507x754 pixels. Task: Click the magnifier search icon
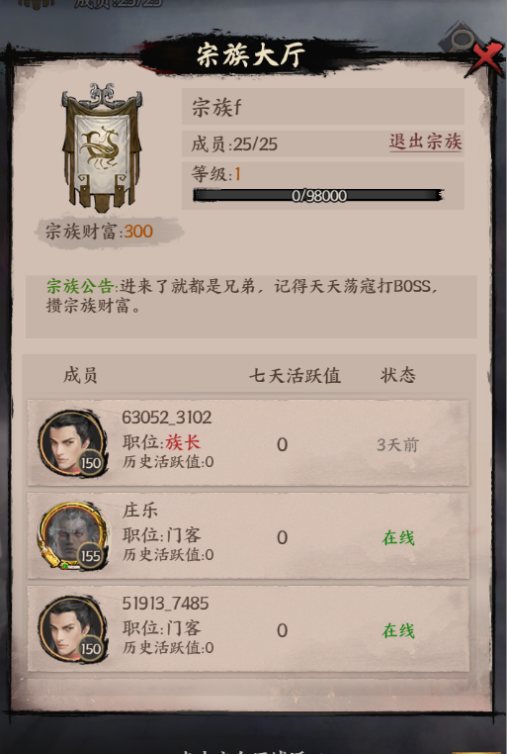(460, 38)
